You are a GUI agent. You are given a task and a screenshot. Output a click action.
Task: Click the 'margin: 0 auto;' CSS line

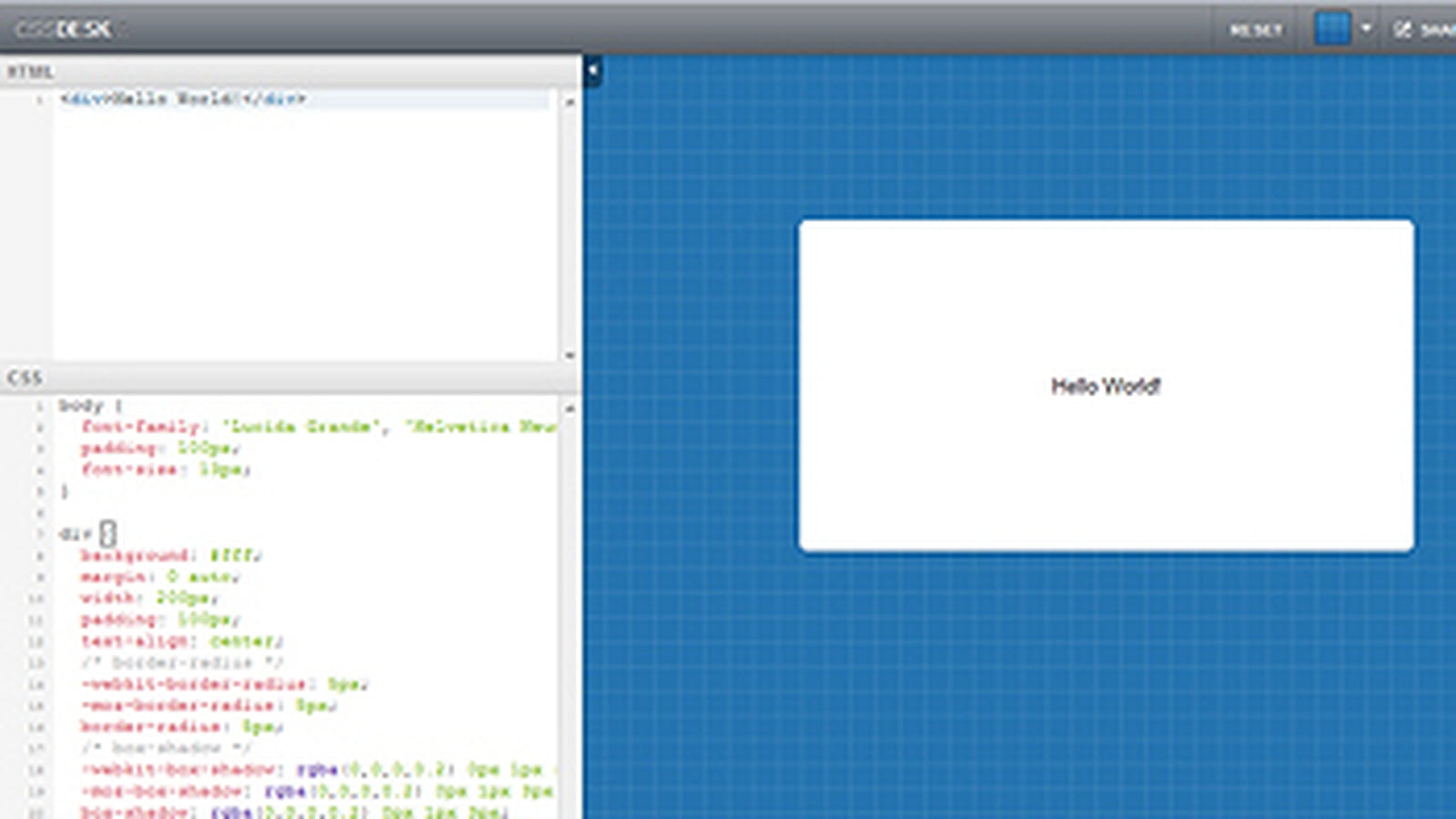pos(160,577)
